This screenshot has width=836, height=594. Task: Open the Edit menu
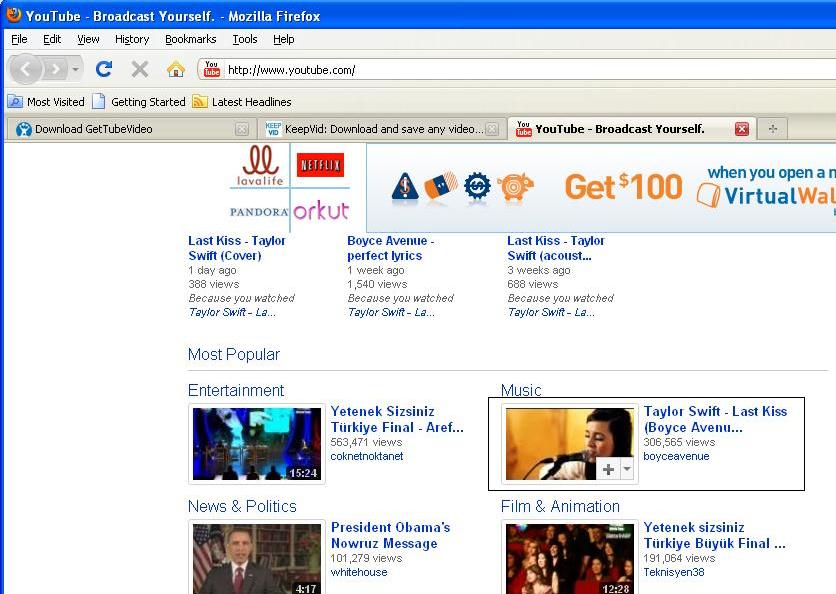[52, 39]
